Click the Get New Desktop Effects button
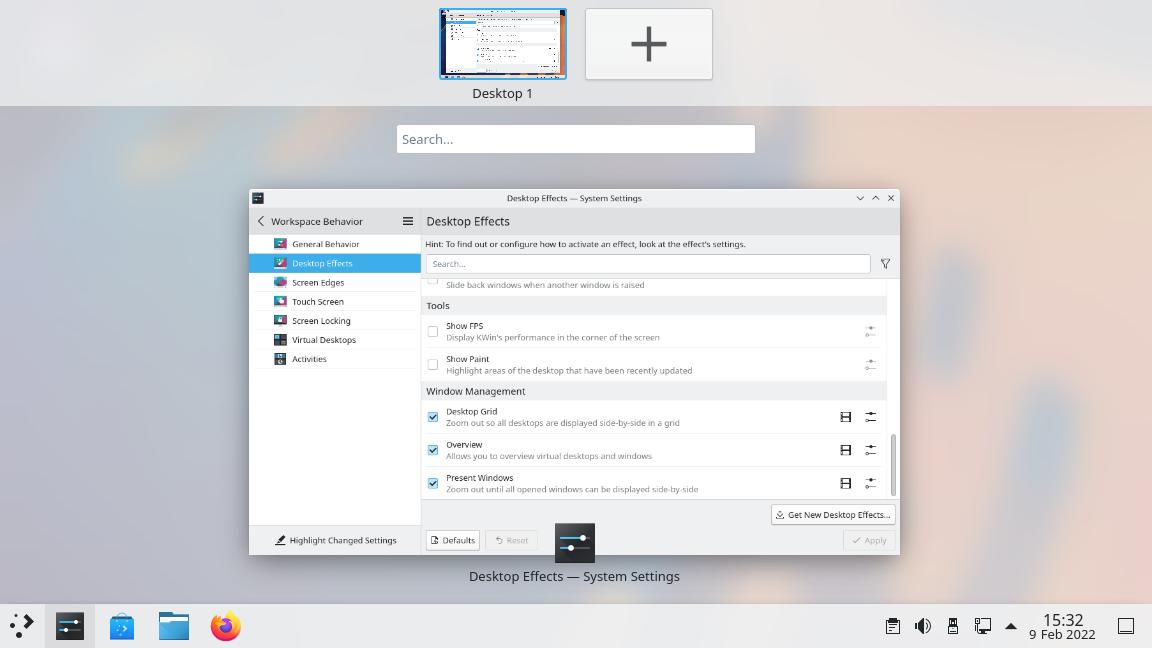The image size is (1152, 648). 833,515
